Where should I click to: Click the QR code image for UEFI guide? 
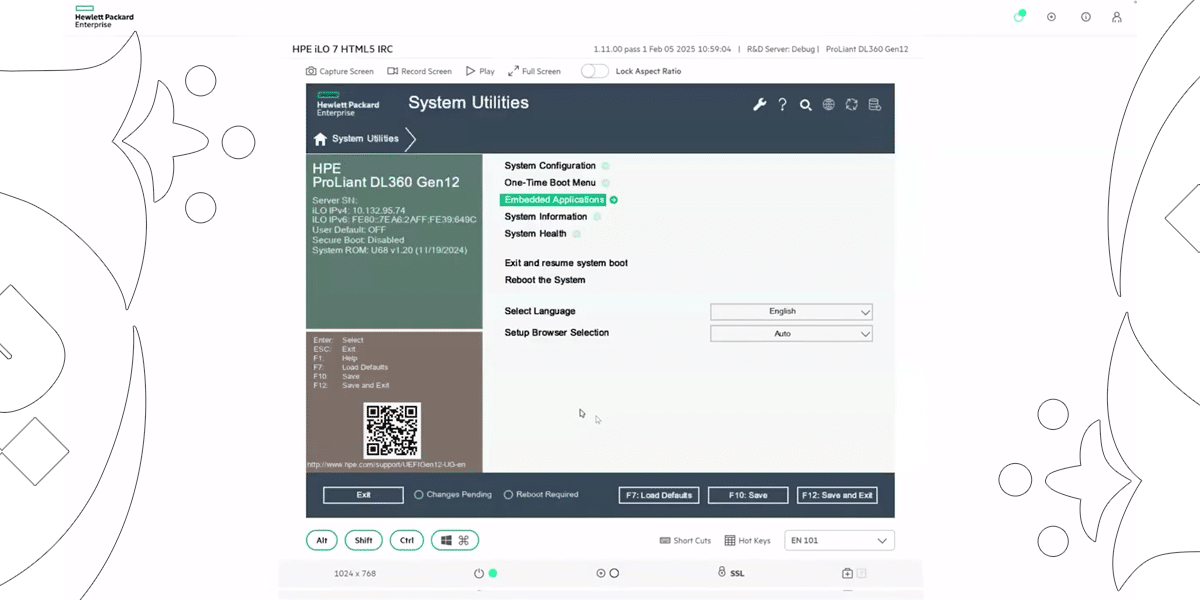(x=392, y=430)
